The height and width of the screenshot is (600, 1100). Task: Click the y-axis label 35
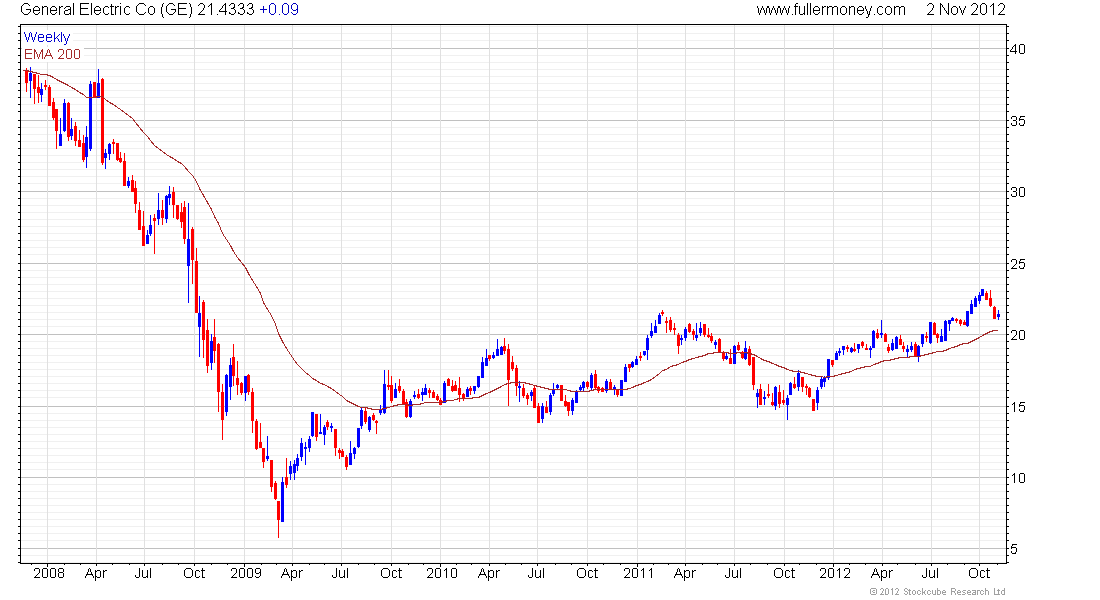coord(1017,121)
